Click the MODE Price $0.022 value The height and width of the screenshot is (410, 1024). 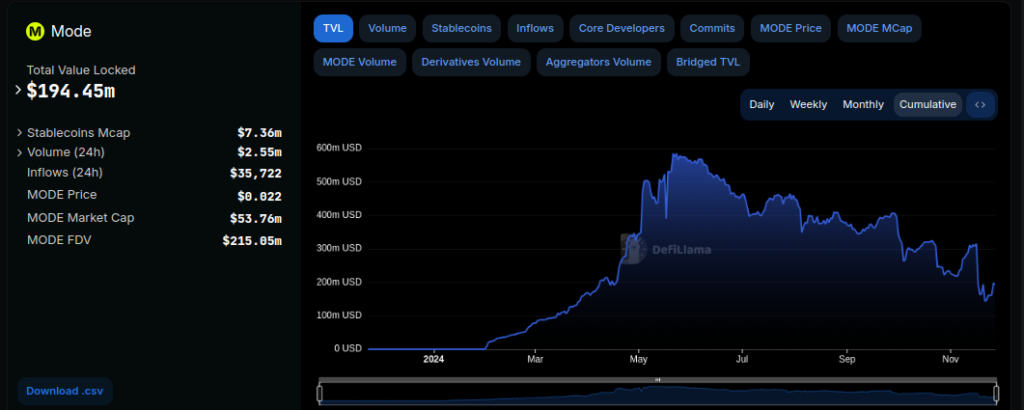click(x=260, y=197)
